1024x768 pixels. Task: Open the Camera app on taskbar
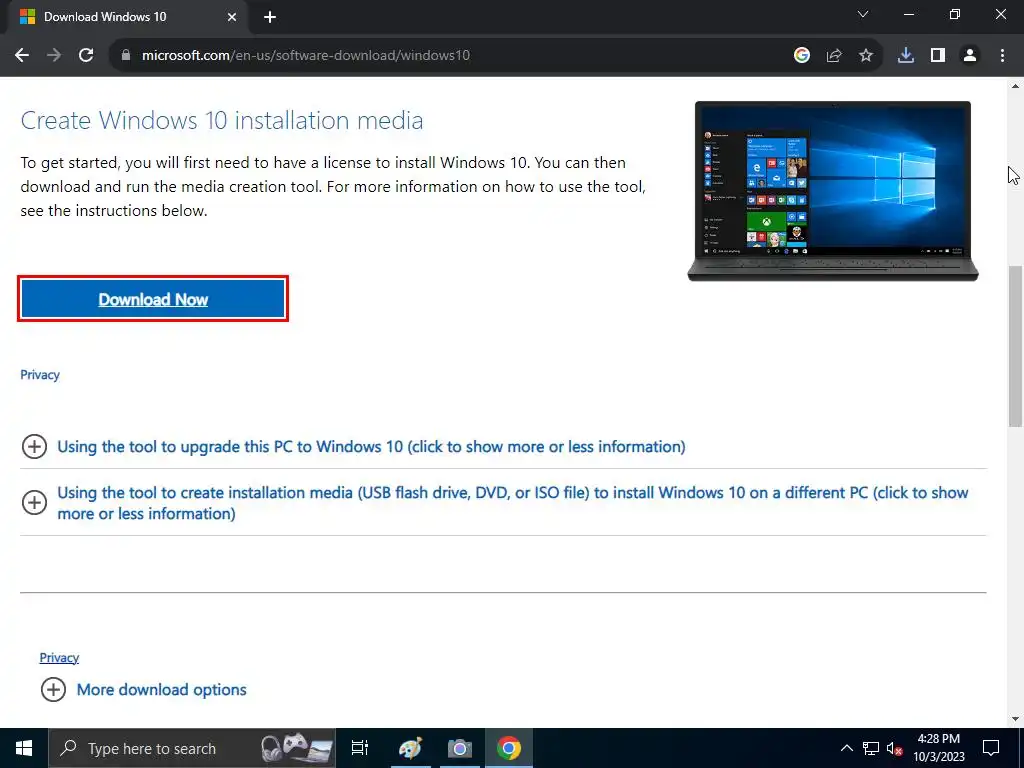click(459, 748)
